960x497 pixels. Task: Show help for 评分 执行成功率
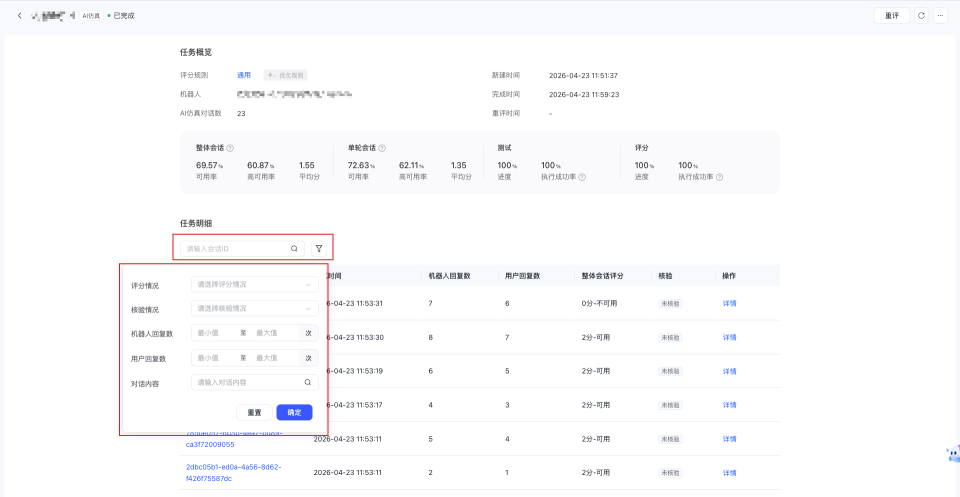coord(719,177)
